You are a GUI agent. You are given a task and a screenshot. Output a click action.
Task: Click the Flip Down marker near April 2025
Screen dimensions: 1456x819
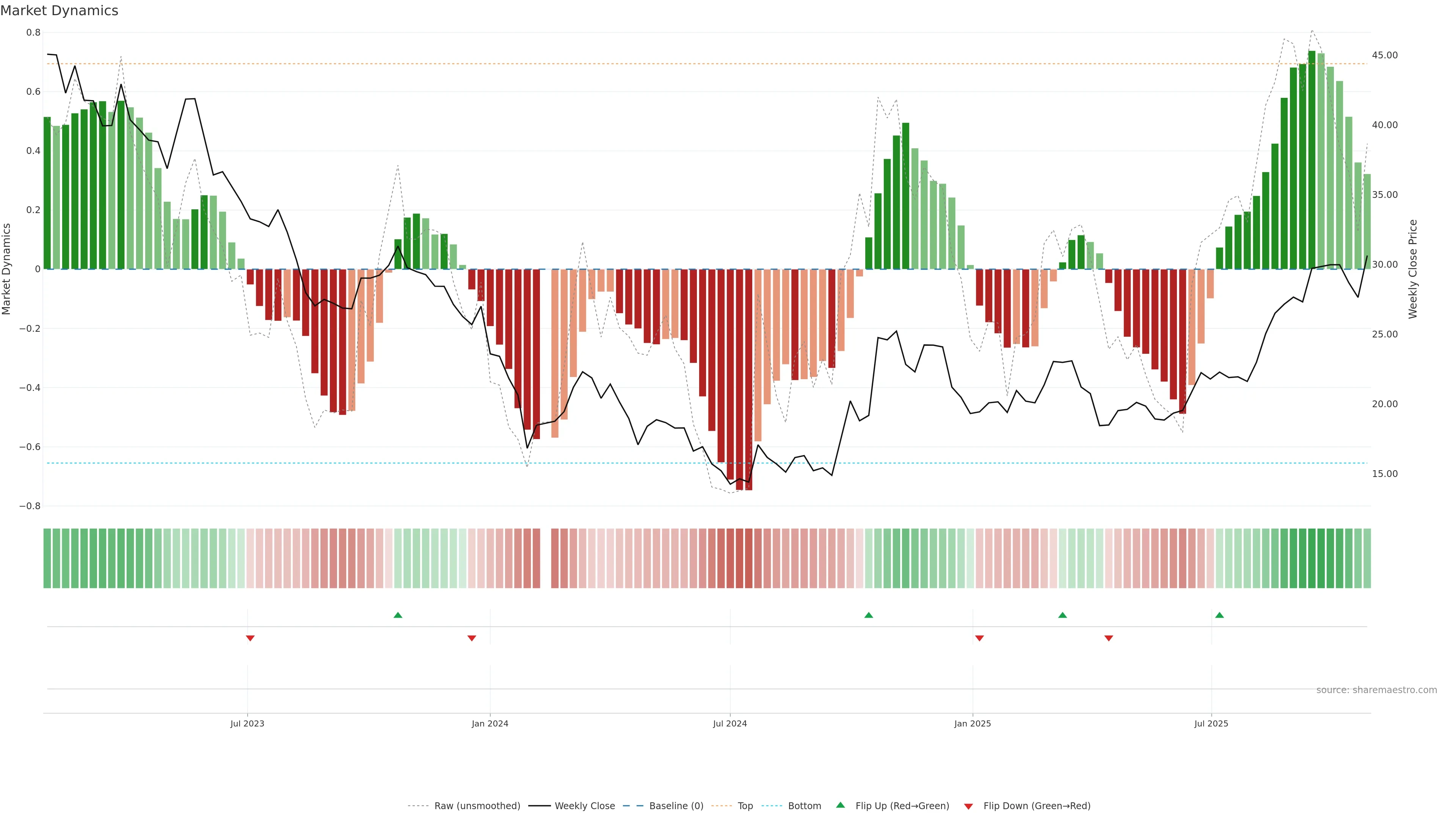(1108, 638)
